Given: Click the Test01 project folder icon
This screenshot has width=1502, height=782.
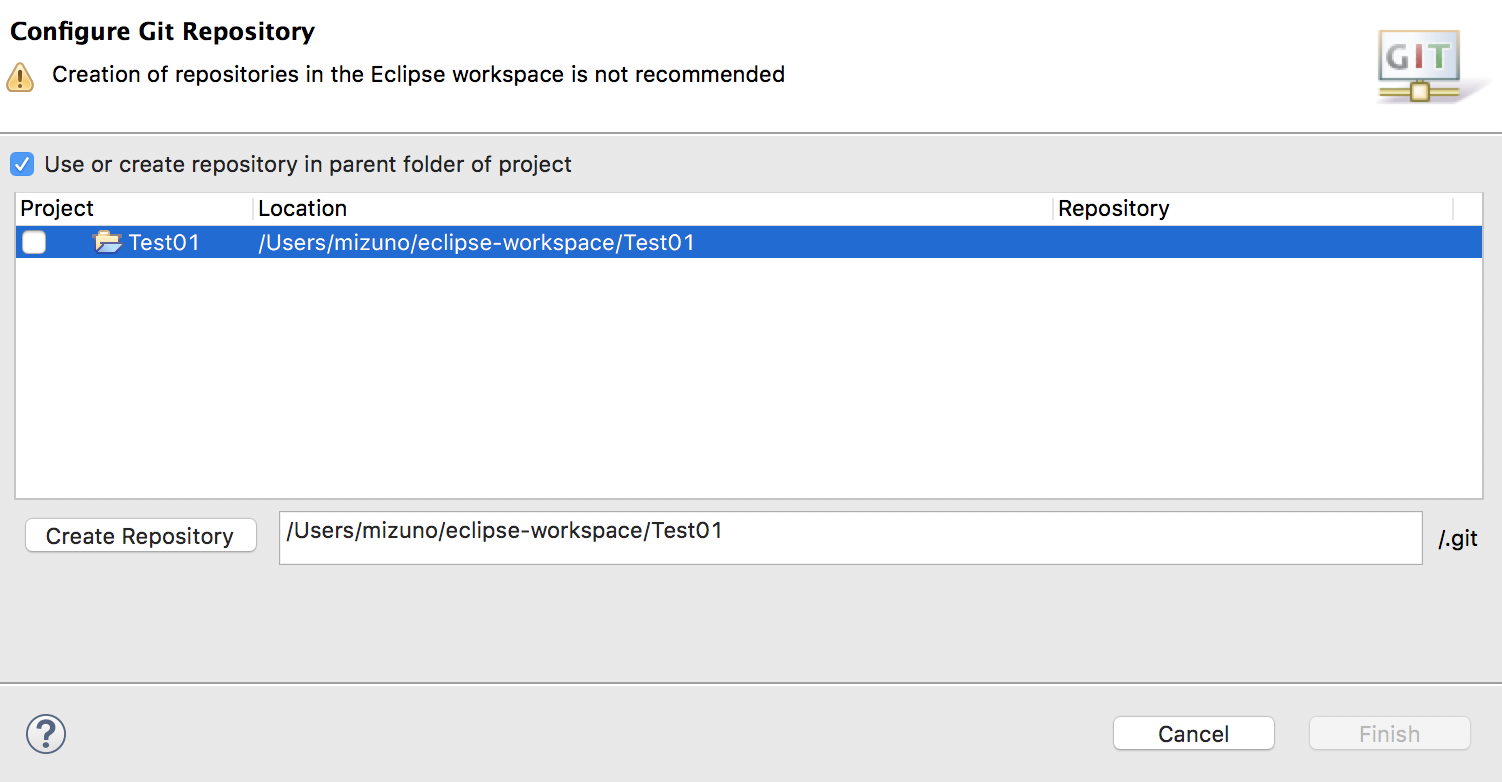Looking at the screenshot, I should (x=107, y=242).
